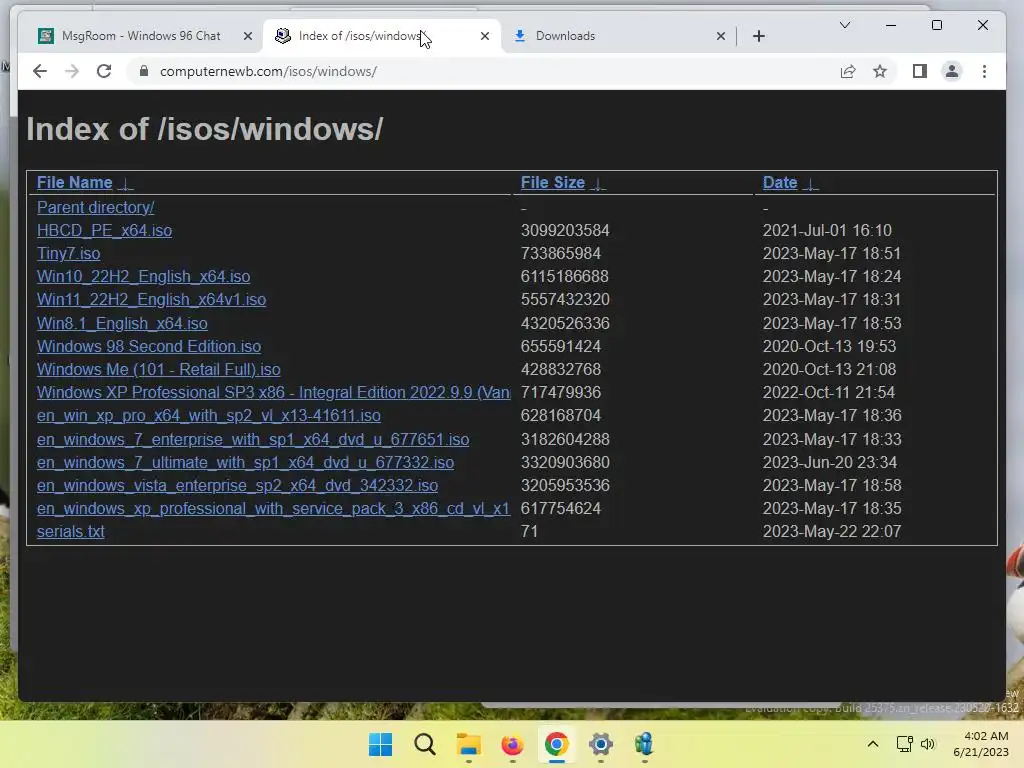
Task: Toggle File Name descending sort arrow
Action: (125, 184)
